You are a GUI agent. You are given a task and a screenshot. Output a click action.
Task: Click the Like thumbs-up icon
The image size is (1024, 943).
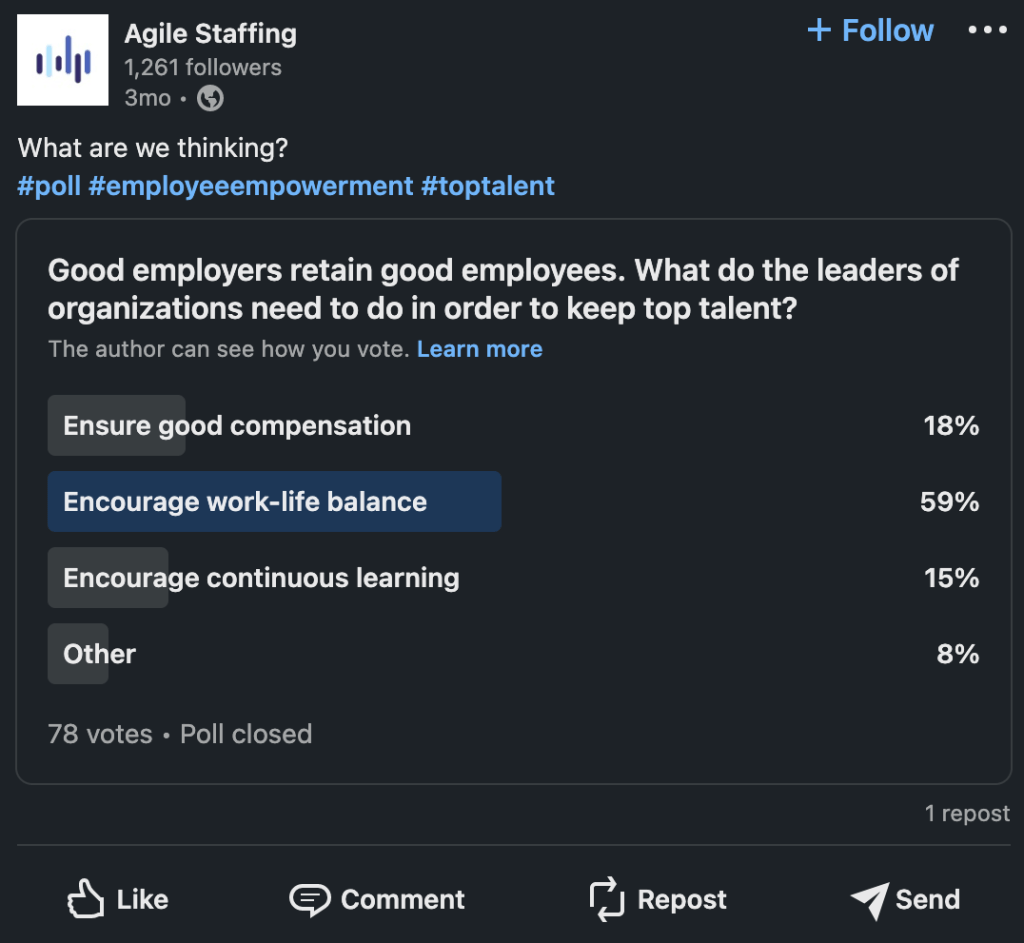click(x=87, y=899)
